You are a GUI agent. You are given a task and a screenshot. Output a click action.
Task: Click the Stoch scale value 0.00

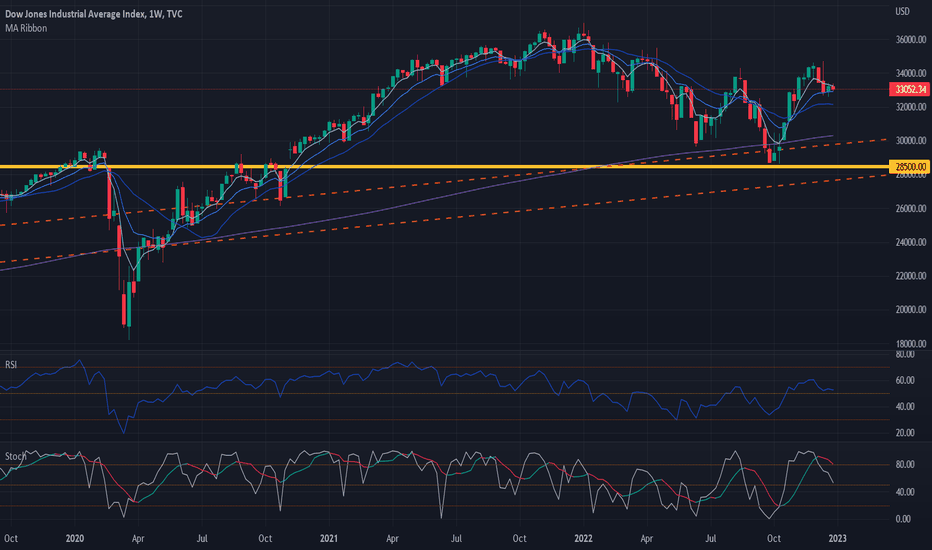(903, 519)
